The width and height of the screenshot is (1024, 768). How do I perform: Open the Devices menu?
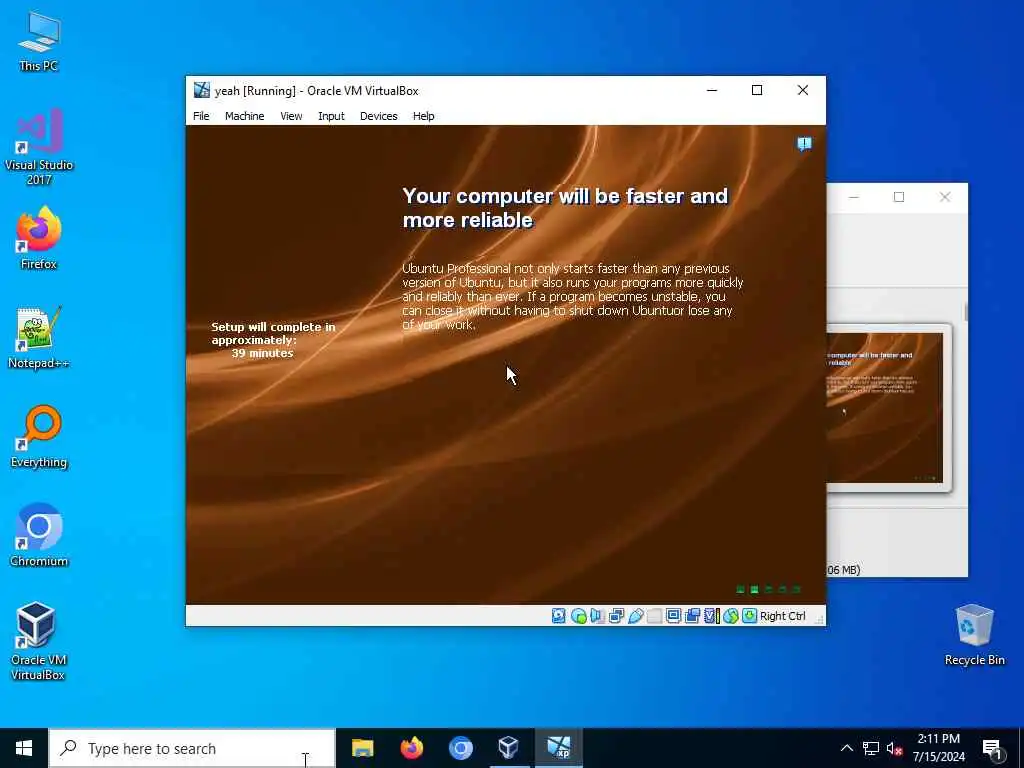point(378,116)
